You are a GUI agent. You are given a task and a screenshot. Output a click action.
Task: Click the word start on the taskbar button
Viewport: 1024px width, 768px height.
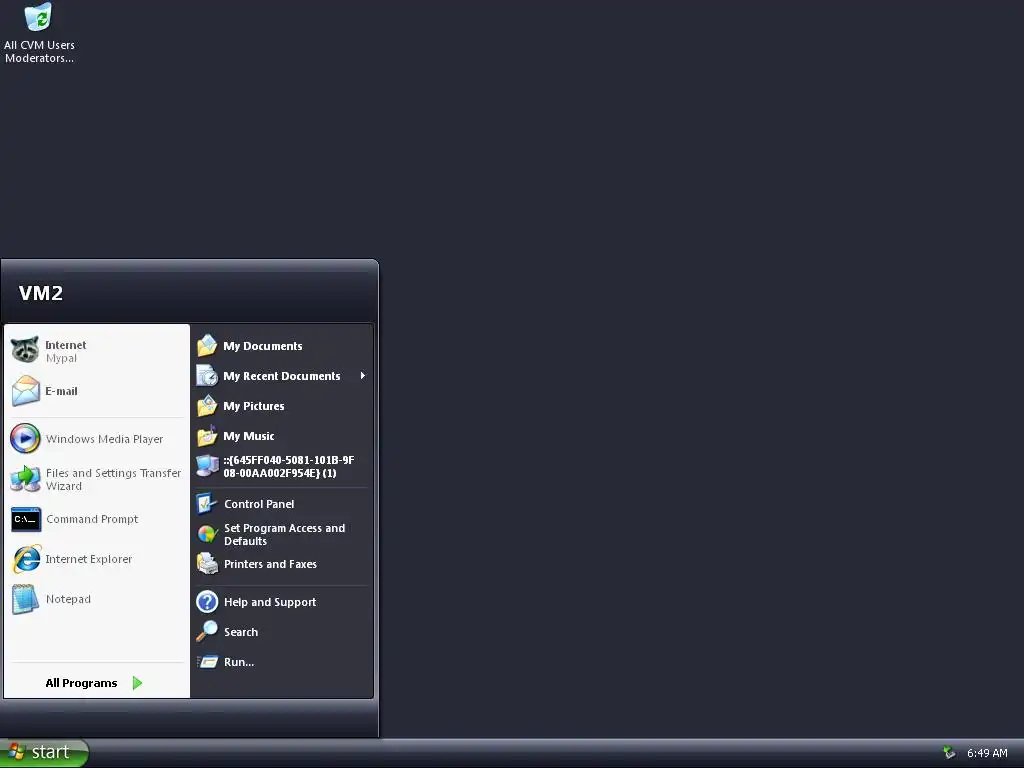[50, 752]
